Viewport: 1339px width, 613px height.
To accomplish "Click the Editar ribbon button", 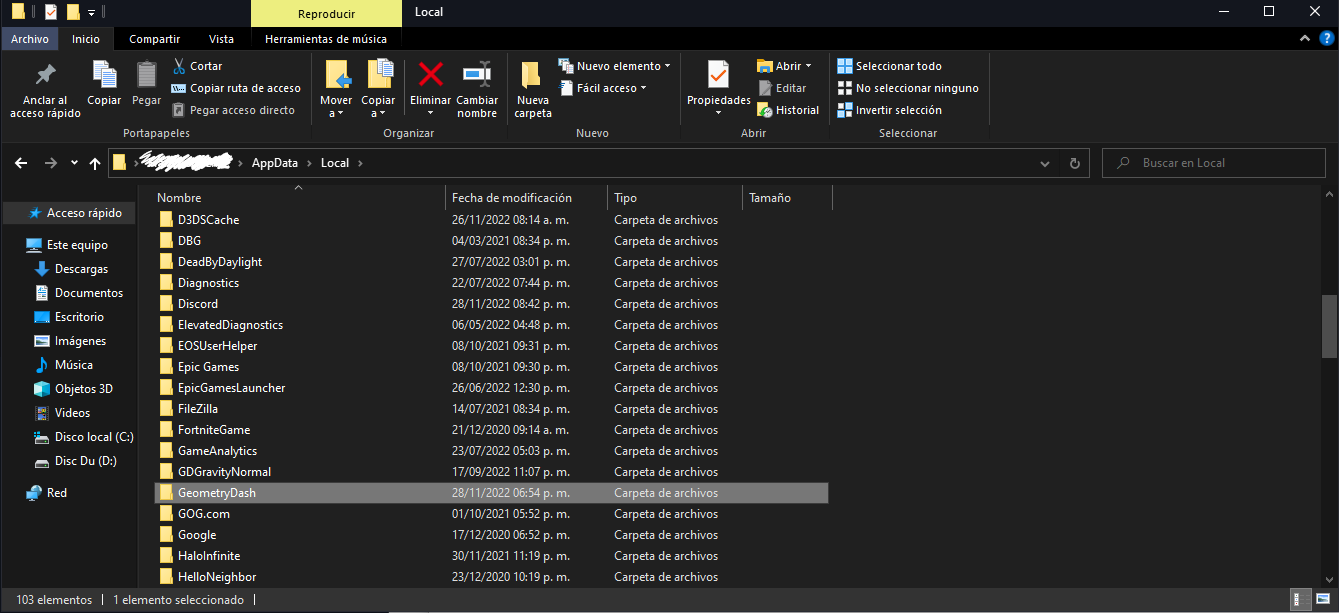I will tap(781, 88).
